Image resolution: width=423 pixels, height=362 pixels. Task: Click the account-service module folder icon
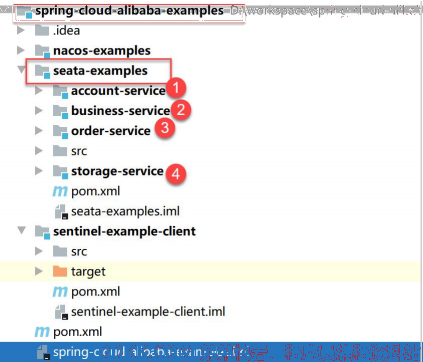point(61,91)
